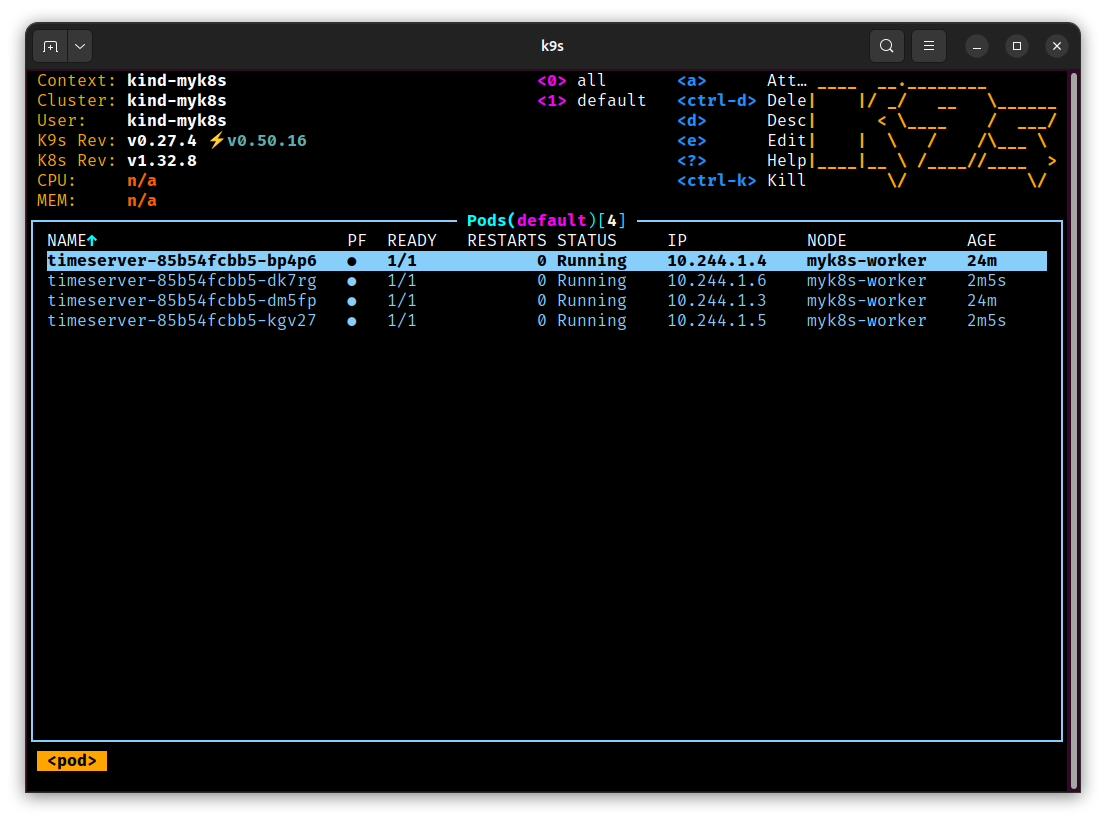Select pod timeserver-85b54fcbb5-dm5fp
Screen dimensions: 1106x821
547,300
